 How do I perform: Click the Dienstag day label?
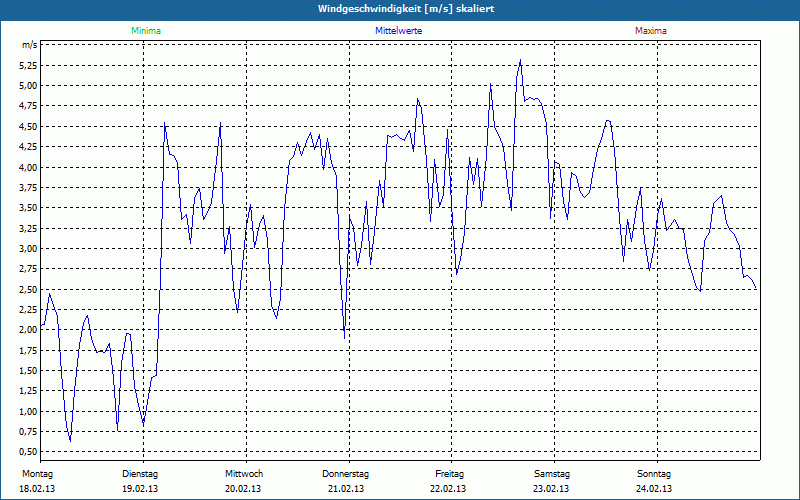pos(140,474)
